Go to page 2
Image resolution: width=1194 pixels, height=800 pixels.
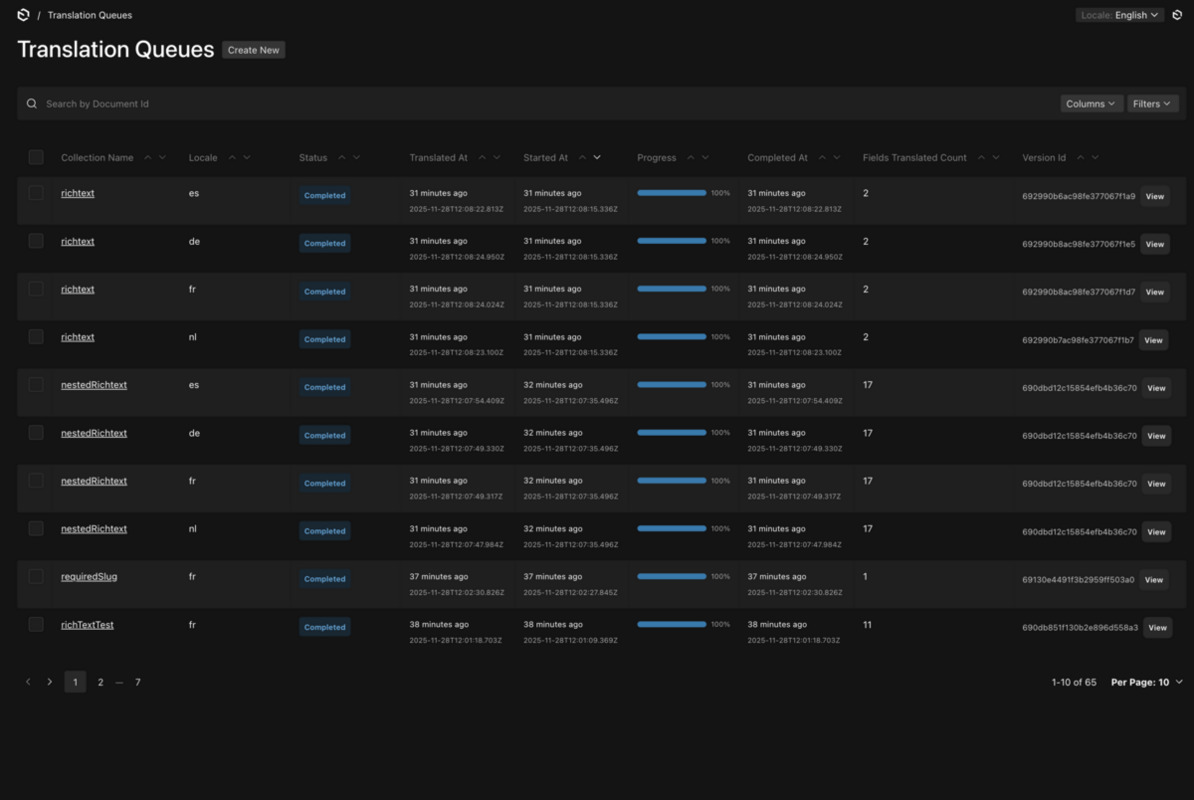tap(100, 682)
